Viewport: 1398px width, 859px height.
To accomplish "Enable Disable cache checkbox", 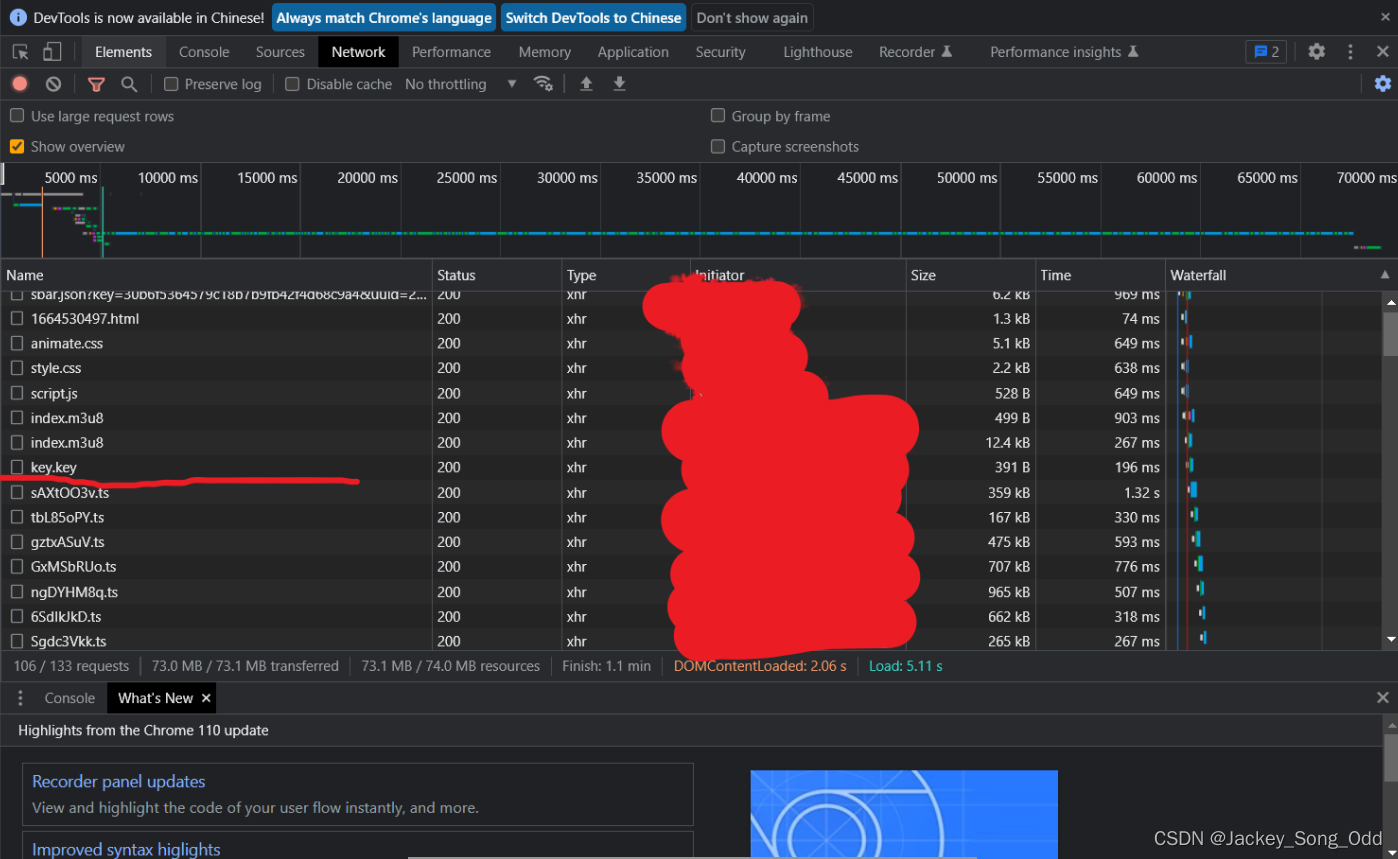I will click(292, 84).
